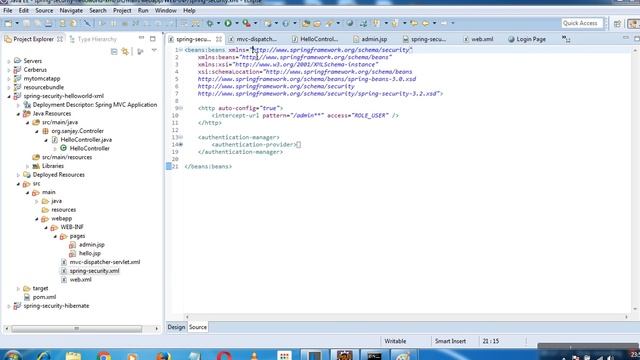Open the Debug dropdown arrow

218,23
